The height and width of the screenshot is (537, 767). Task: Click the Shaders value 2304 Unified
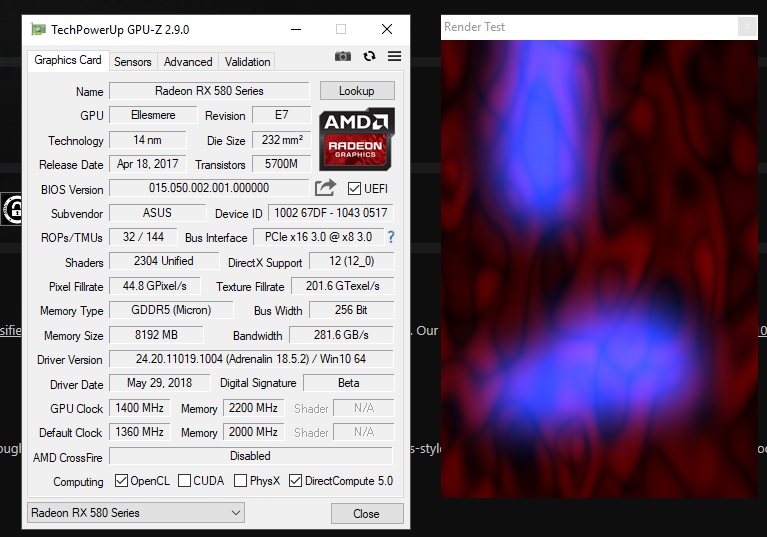[164, 261]
